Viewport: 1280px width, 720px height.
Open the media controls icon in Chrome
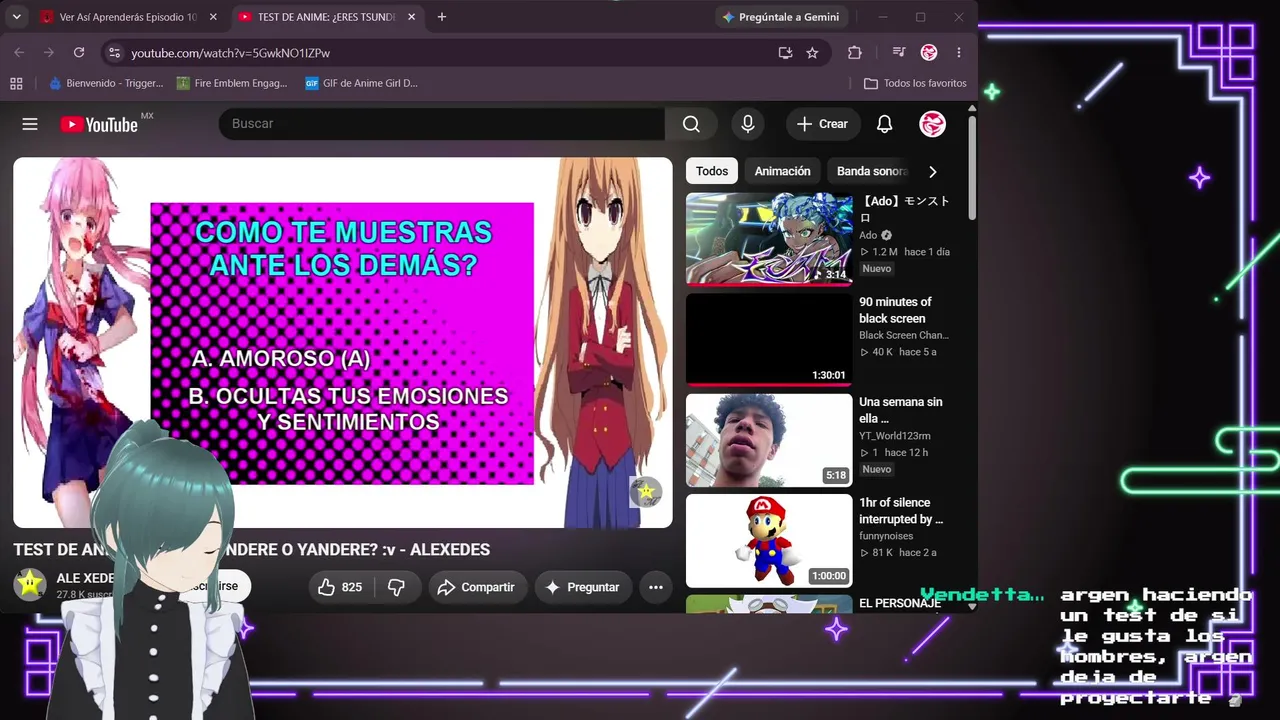(899, 53)
